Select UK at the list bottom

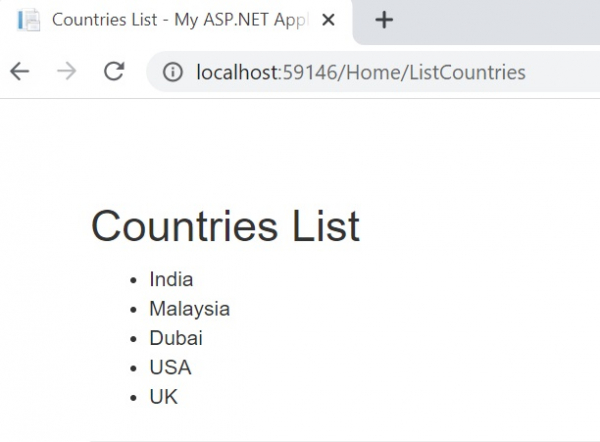pyautogui.click(x=163, y=397)
